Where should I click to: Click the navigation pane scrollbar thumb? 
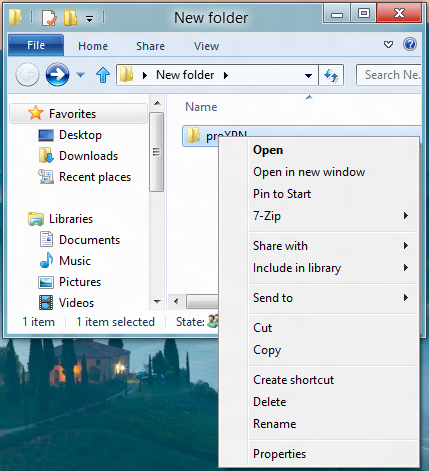[156, 152]
